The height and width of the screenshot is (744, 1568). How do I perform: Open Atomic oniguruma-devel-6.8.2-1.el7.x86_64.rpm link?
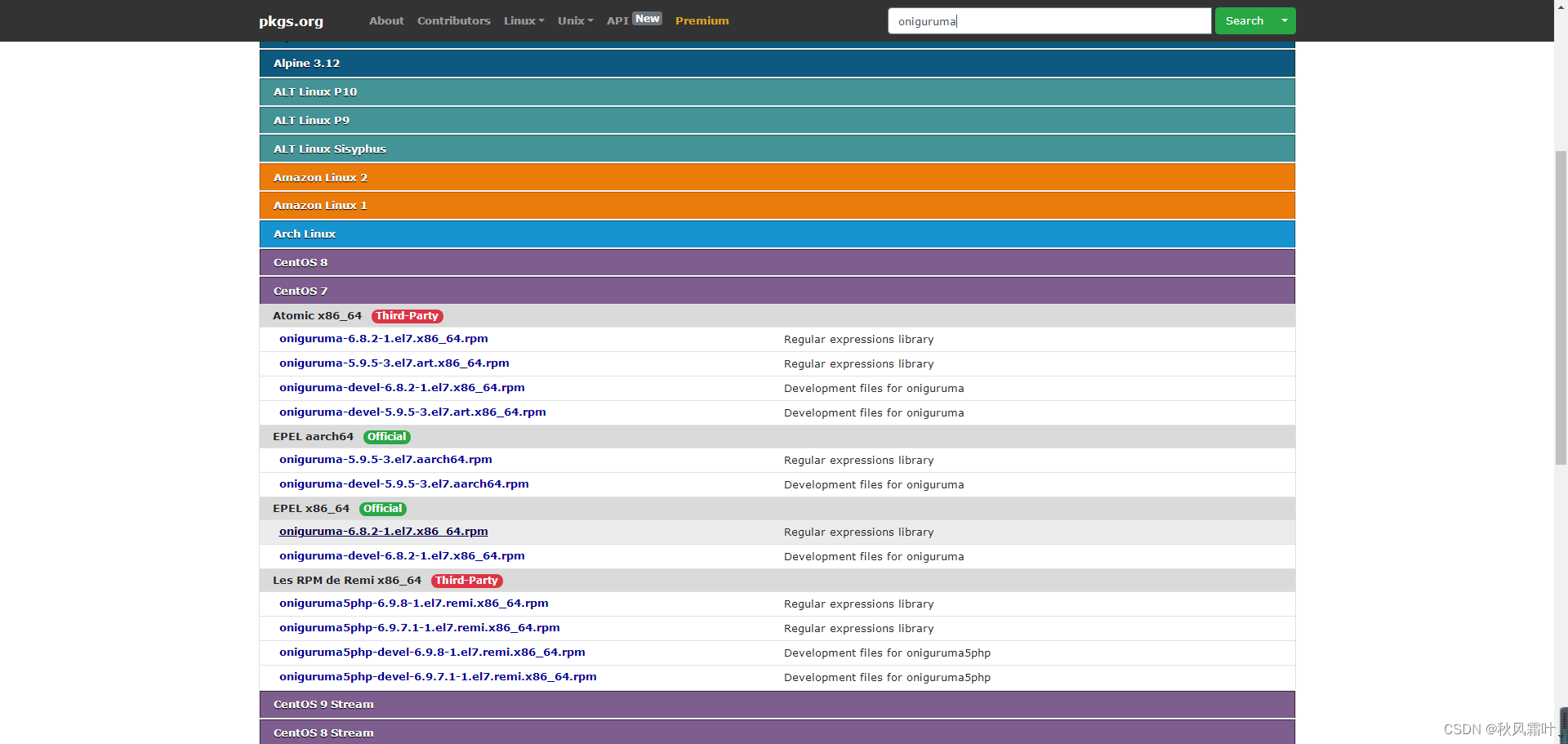point(402,388)
